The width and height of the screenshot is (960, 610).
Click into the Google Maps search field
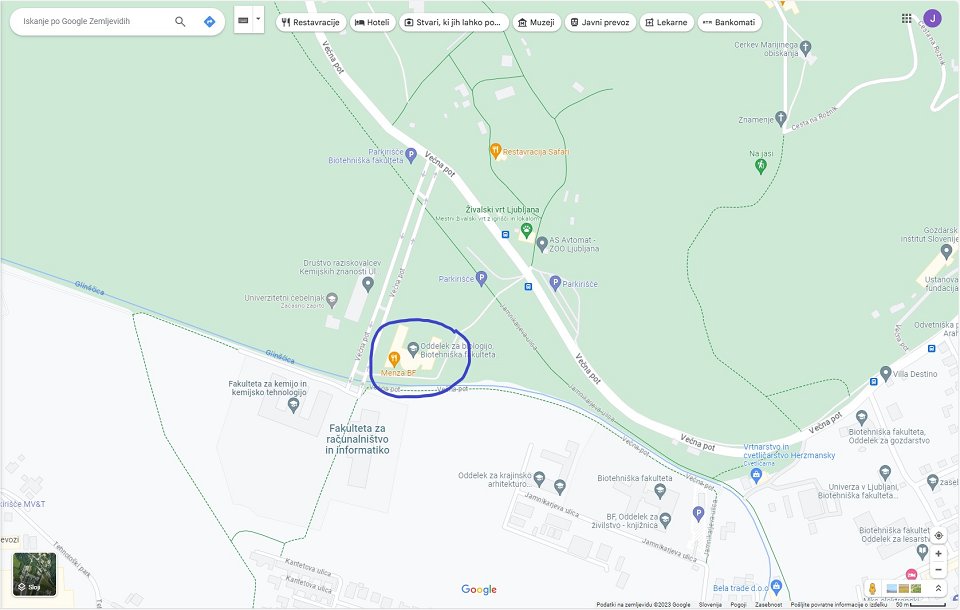point(92,21)
